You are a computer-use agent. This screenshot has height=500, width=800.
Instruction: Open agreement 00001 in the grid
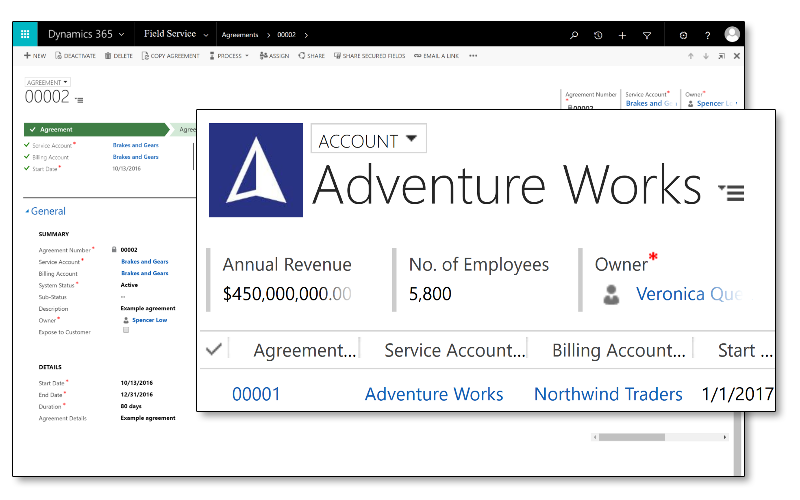point(256,394)
